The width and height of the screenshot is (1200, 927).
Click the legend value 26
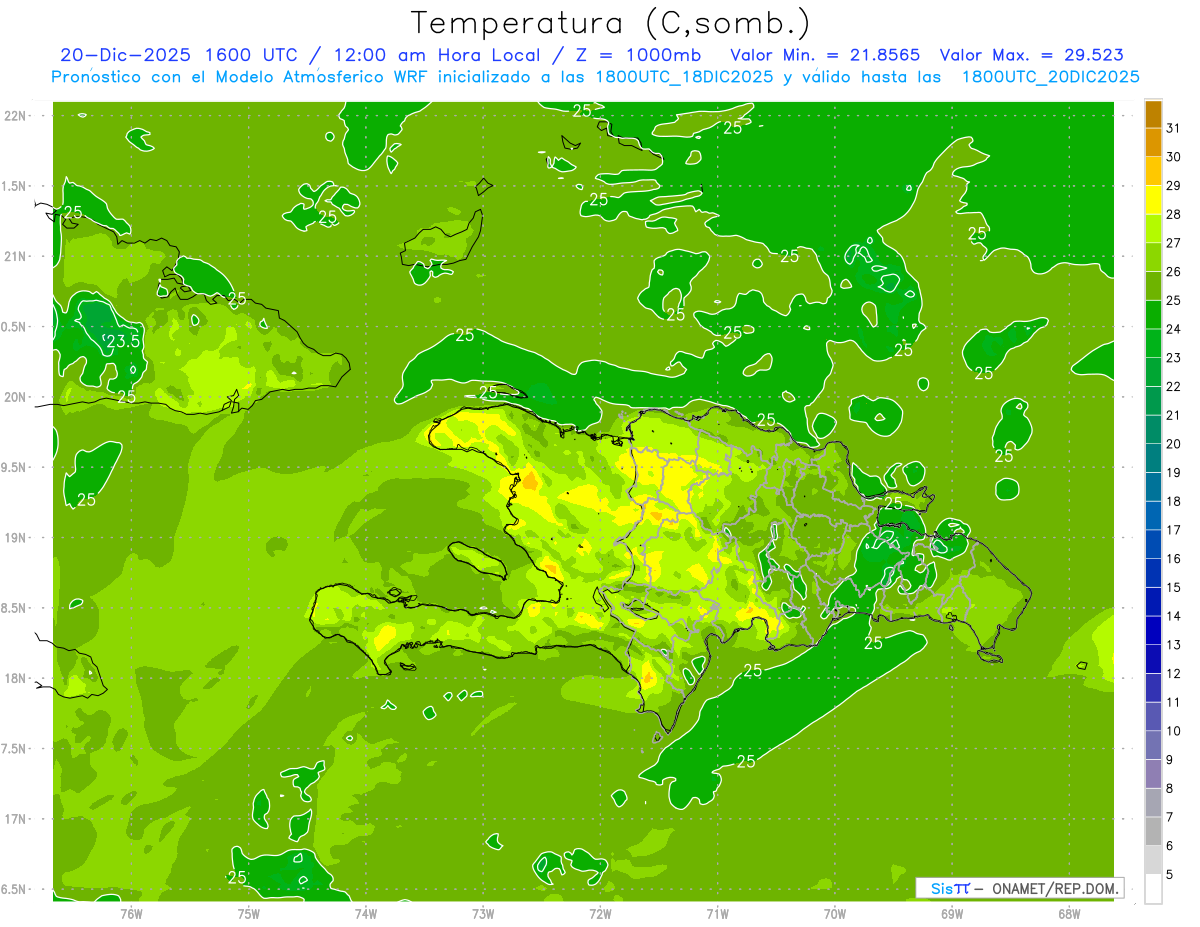1174,272
